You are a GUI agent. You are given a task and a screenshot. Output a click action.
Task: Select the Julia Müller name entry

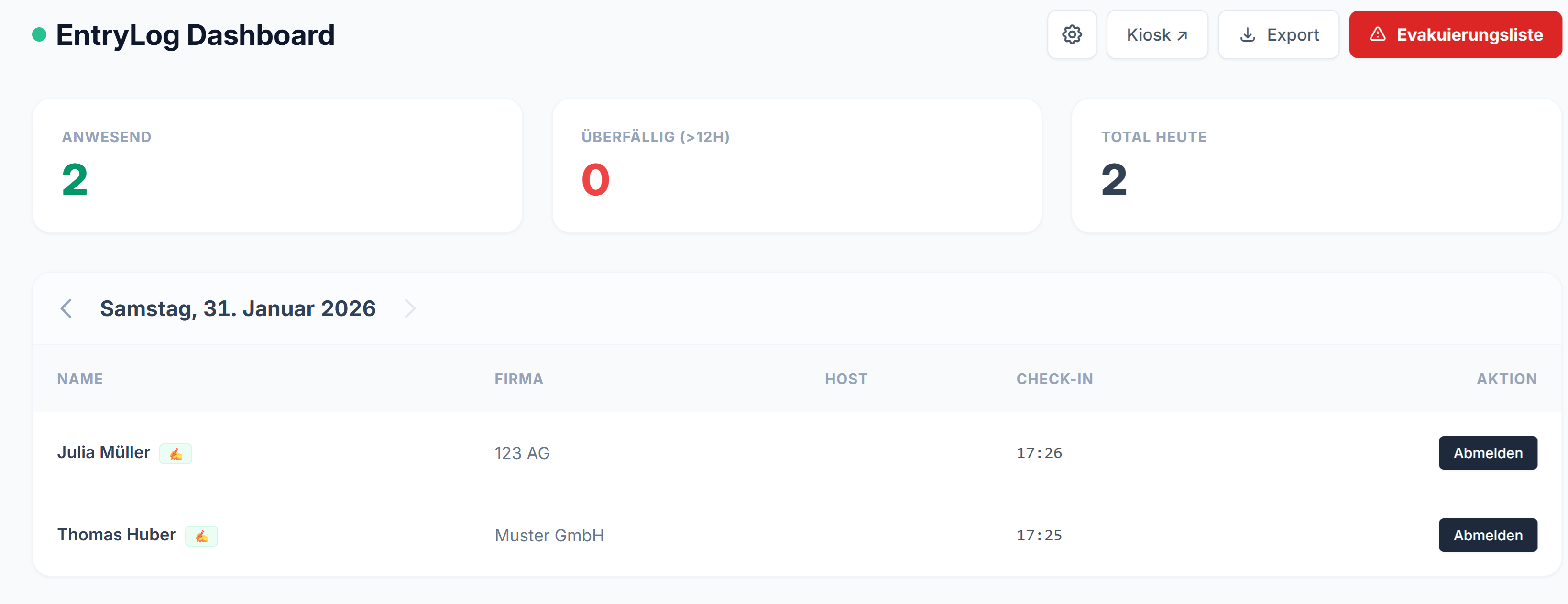(103, 452)
